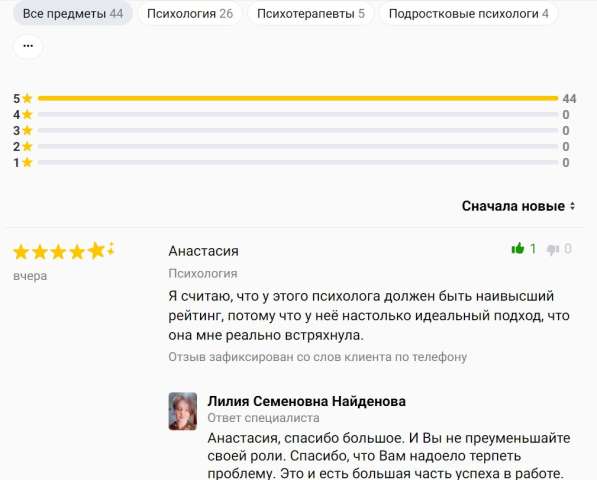Image resolution: width=597 pixels, height=480 pixels.
Task: Like Анастасия's review with thumbs-up icon
Action: tap(518, 249)
